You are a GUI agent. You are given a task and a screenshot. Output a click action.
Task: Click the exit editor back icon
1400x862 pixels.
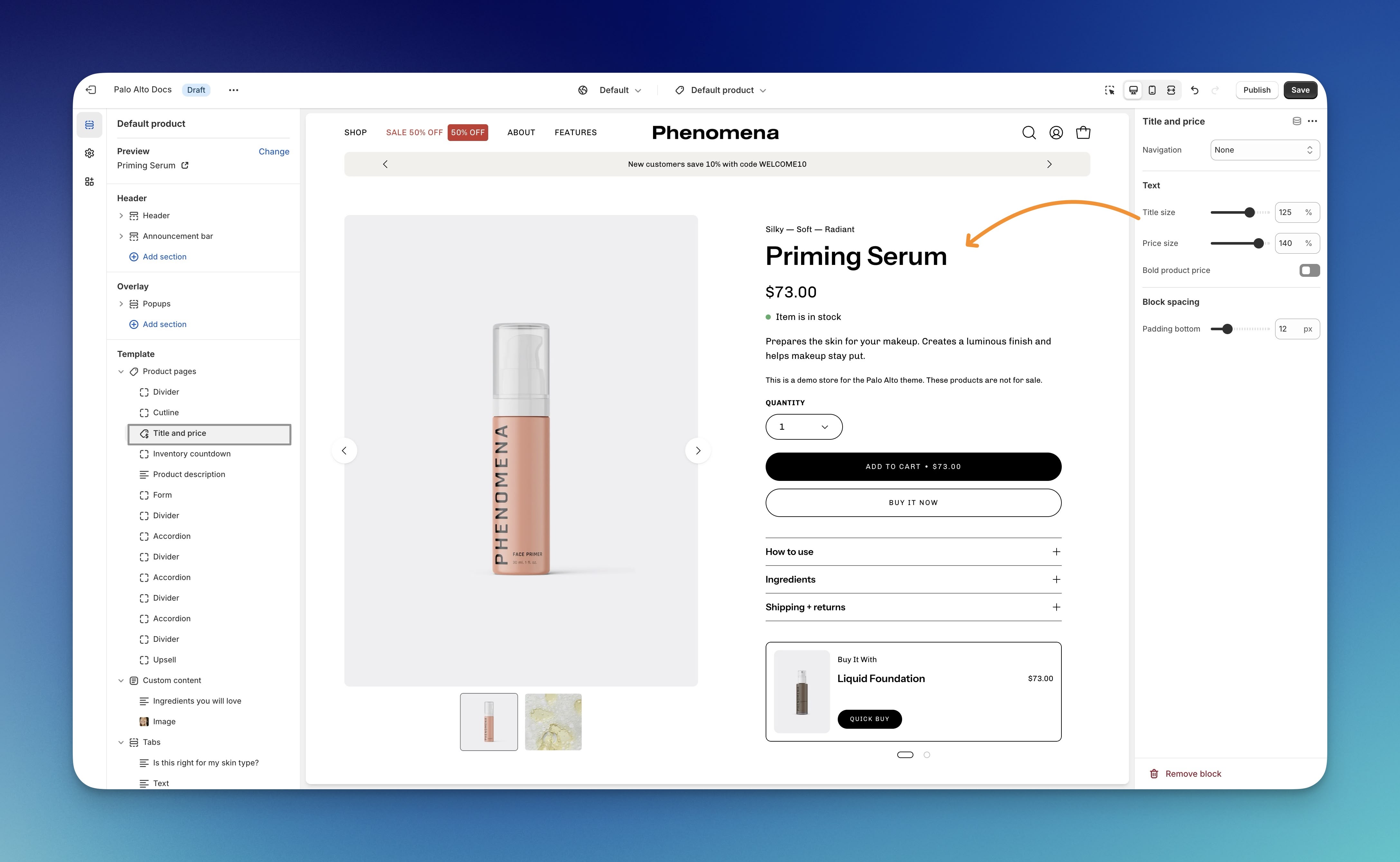(91, 90)
